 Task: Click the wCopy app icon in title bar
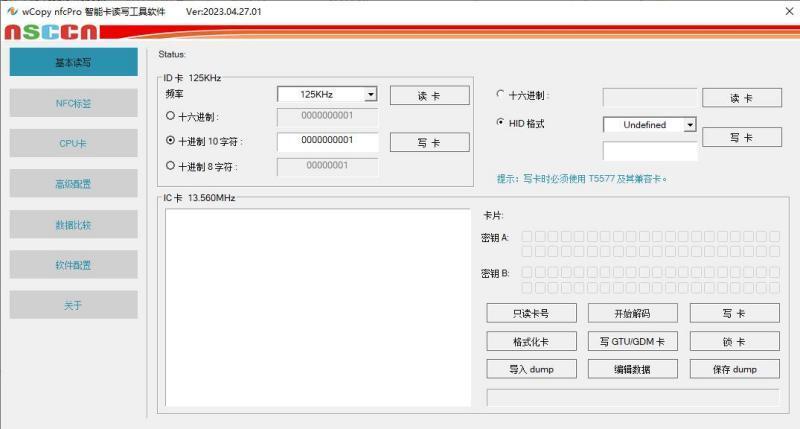11,11
